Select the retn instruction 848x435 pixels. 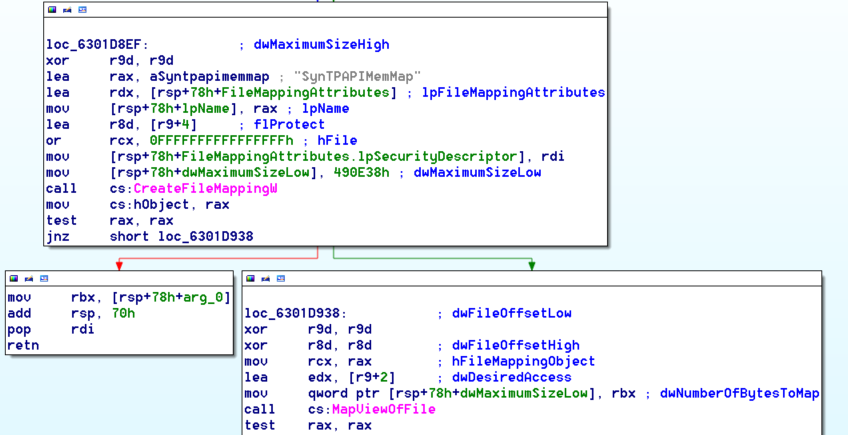(x=23, y=345)
